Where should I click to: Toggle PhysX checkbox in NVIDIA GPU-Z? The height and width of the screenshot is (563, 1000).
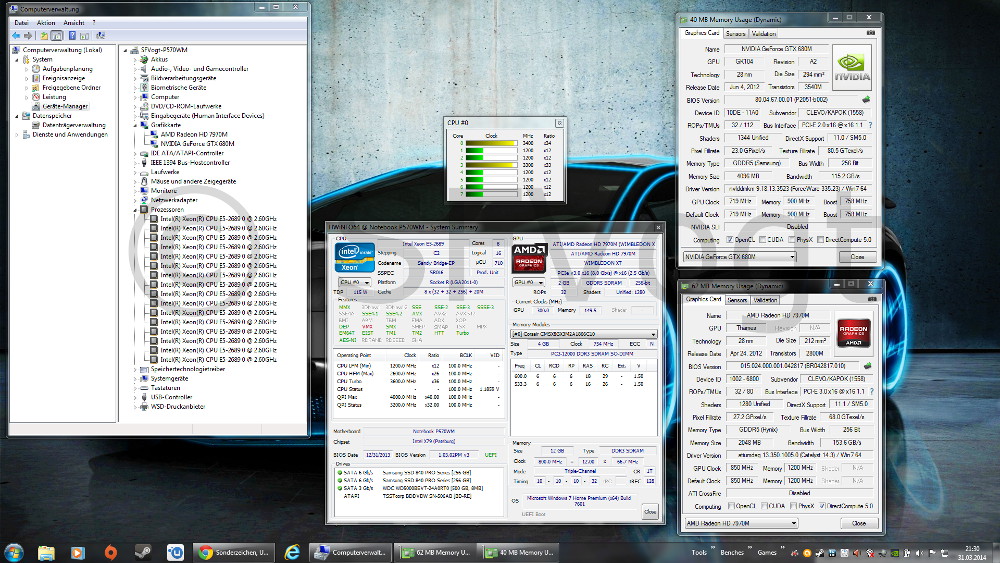[x=791, y=240]
